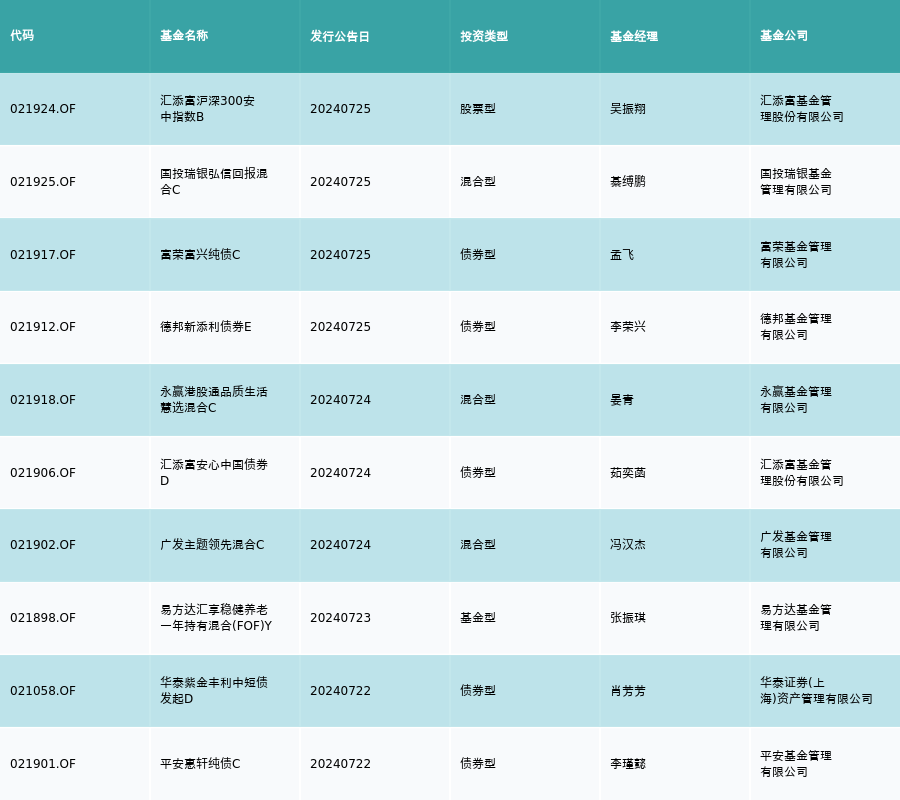Click company 华泰证券(上海)资产管理有限公司

click(816, 690)
